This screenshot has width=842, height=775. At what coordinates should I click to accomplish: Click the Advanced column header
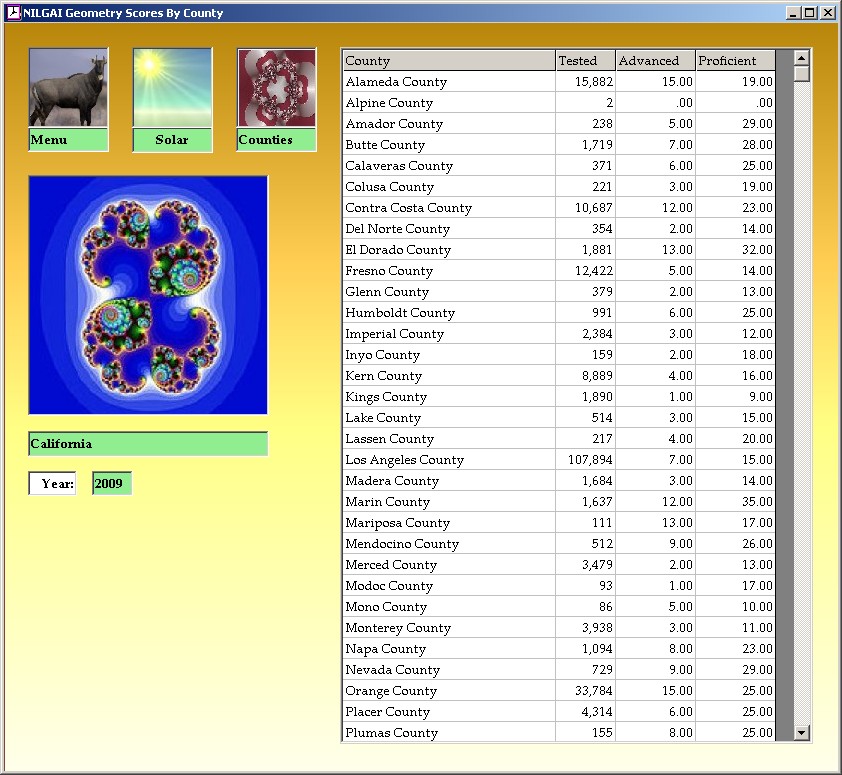point(655,61)
